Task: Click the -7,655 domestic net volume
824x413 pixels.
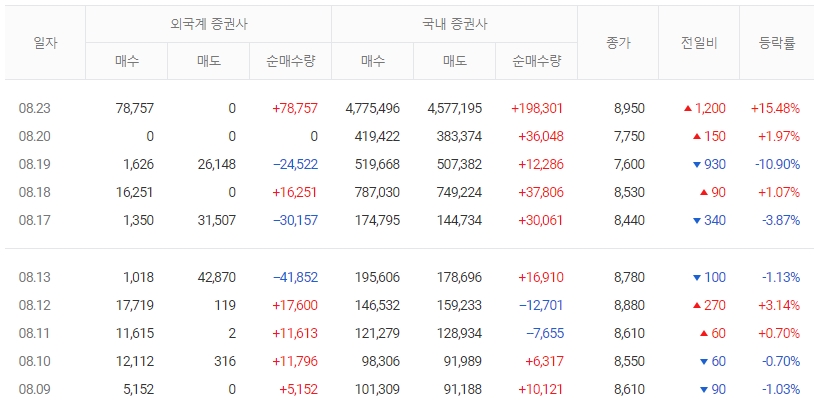Action: [x=545, y=333]
